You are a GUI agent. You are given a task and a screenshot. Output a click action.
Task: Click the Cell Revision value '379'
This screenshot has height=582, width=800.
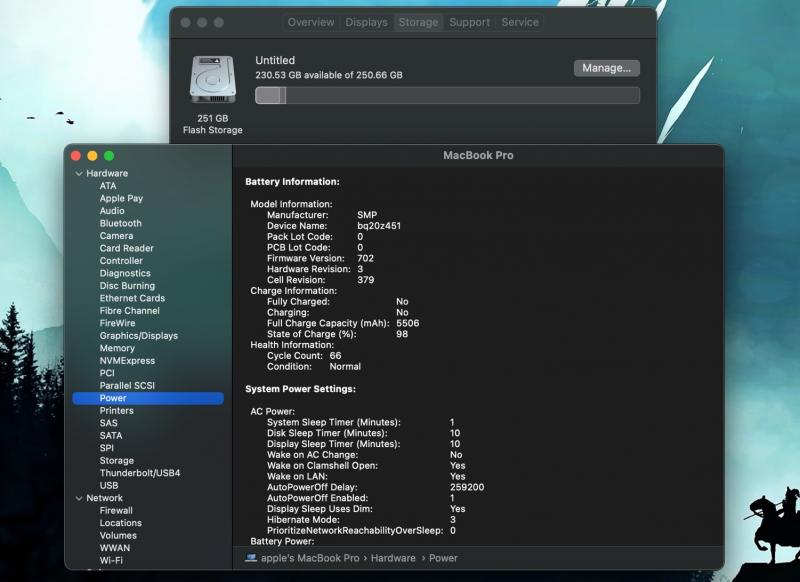[x=365, y=280]
